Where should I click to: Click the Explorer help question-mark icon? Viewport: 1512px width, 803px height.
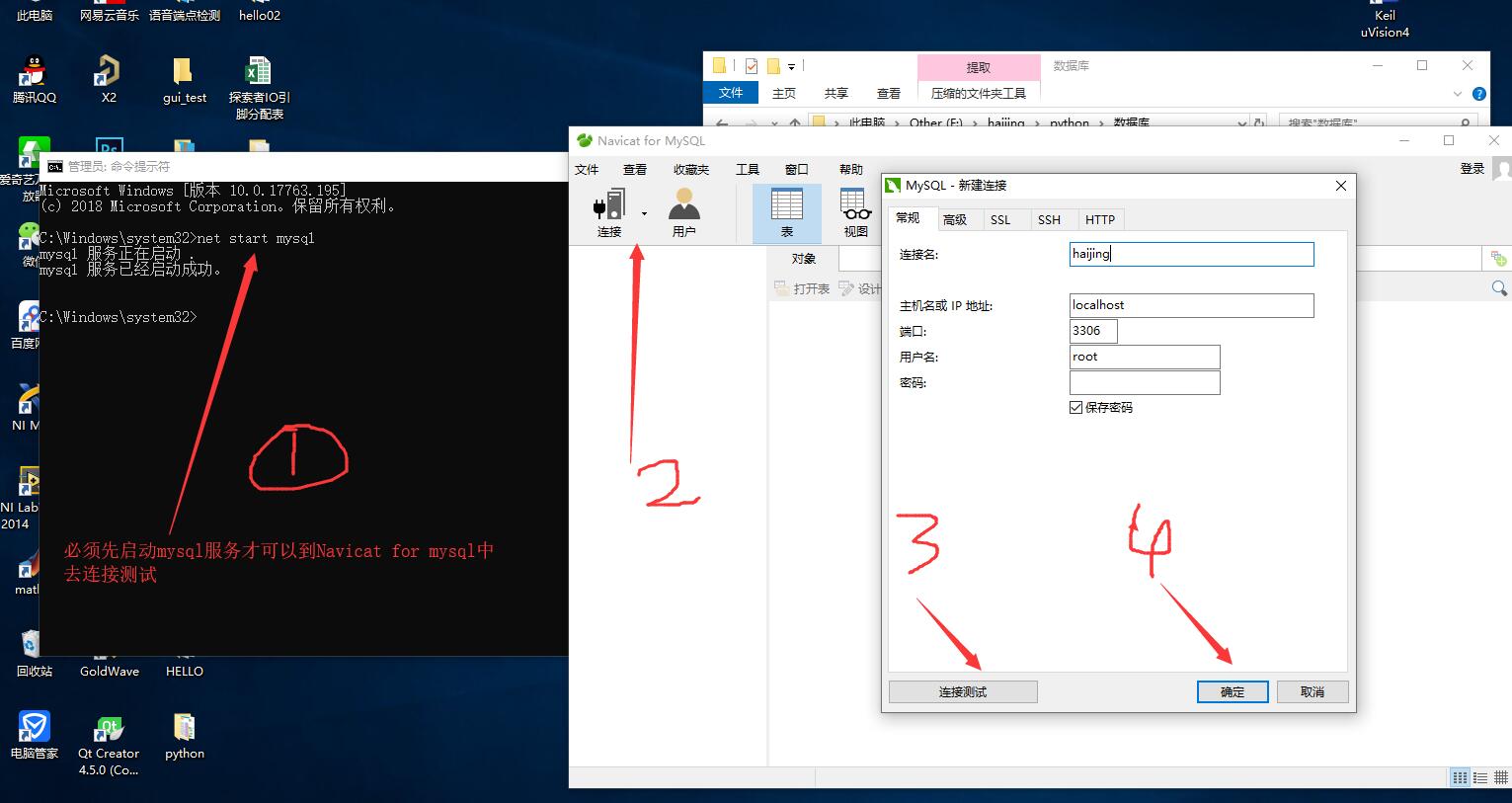(x=1478, y=94)
